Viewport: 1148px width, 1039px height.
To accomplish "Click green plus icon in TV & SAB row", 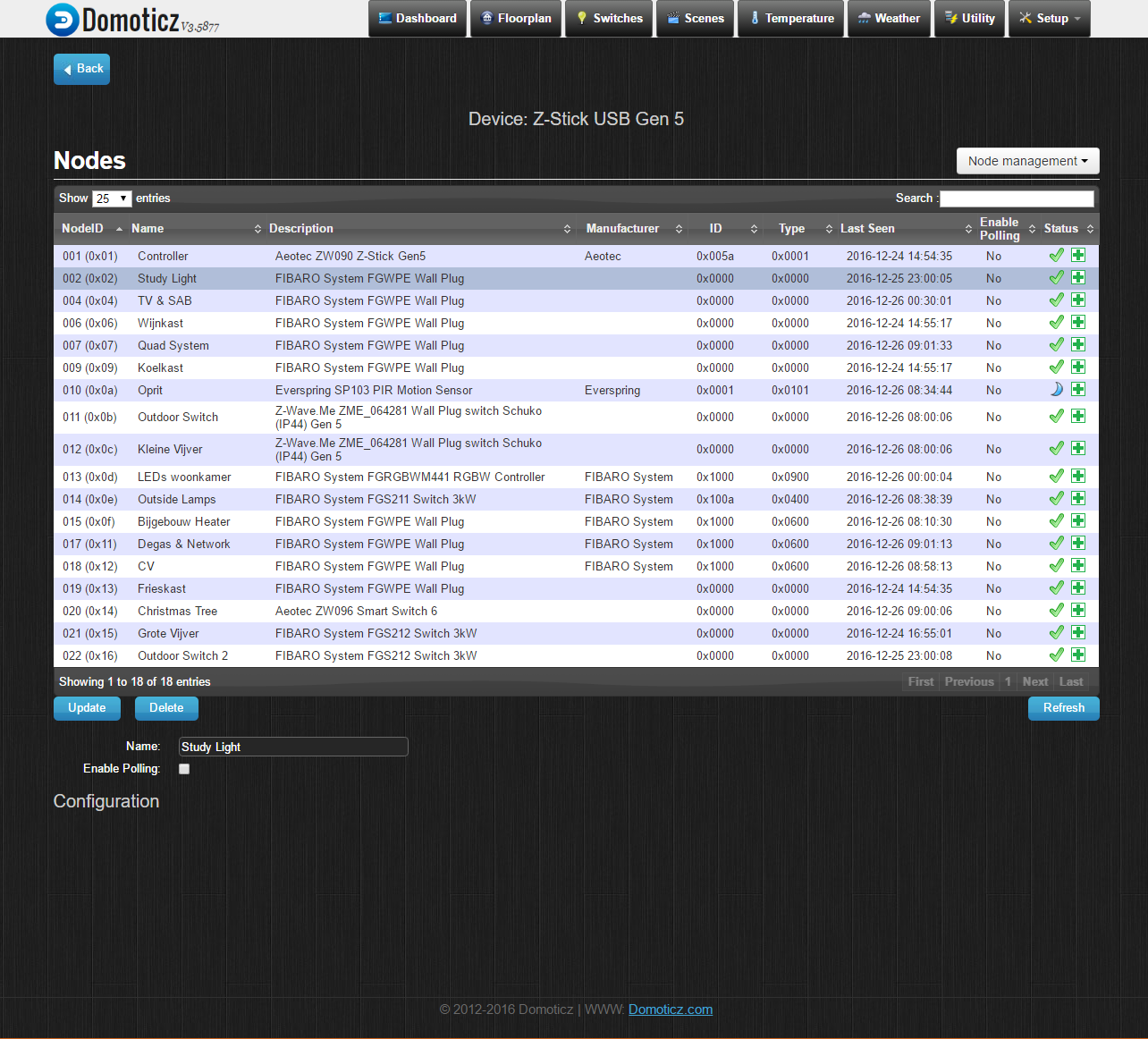I will click(x=1078, y=300).
